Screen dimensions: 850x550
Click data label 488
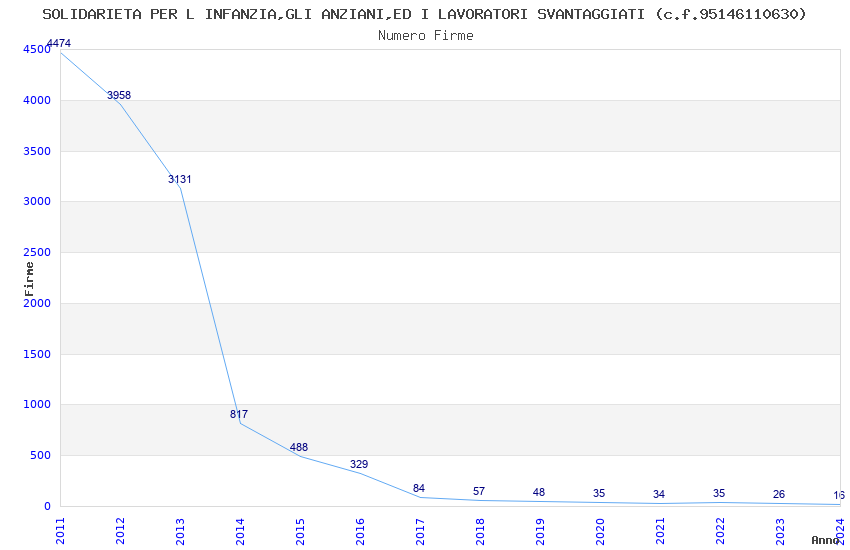(299, 448)
